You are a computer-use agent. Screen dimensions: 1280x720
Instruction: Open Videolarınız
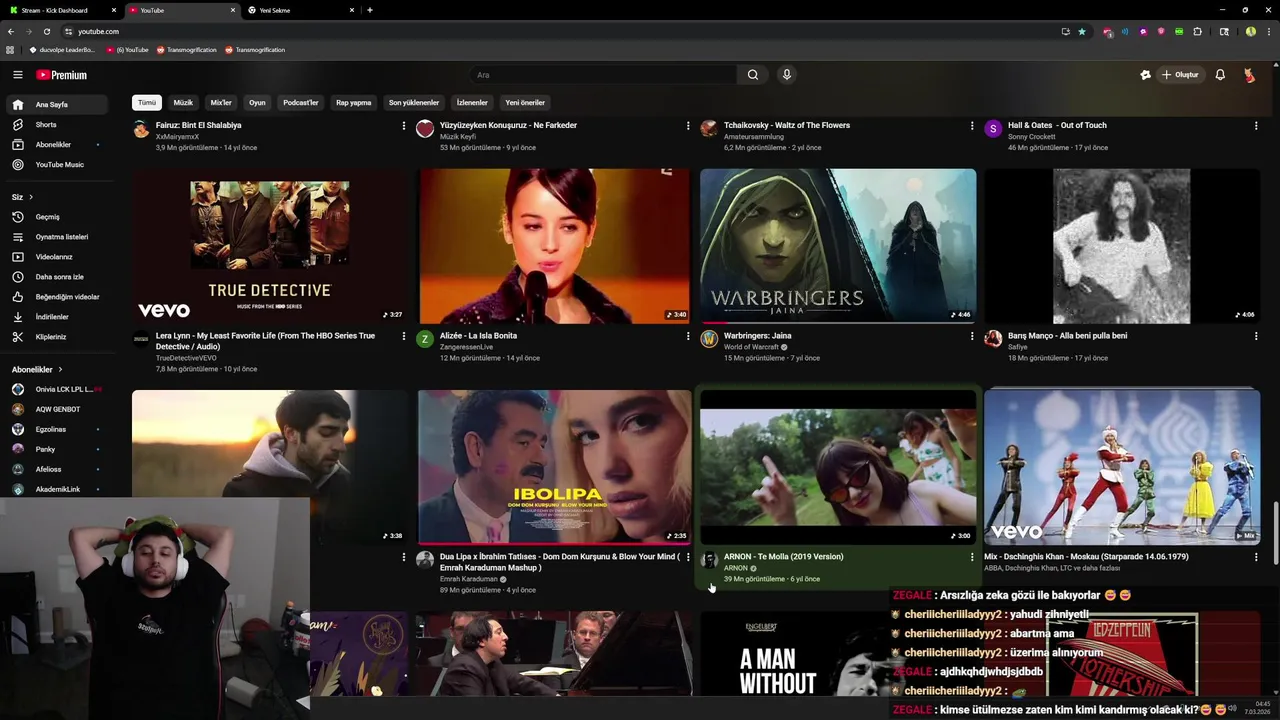pos(56,257)
